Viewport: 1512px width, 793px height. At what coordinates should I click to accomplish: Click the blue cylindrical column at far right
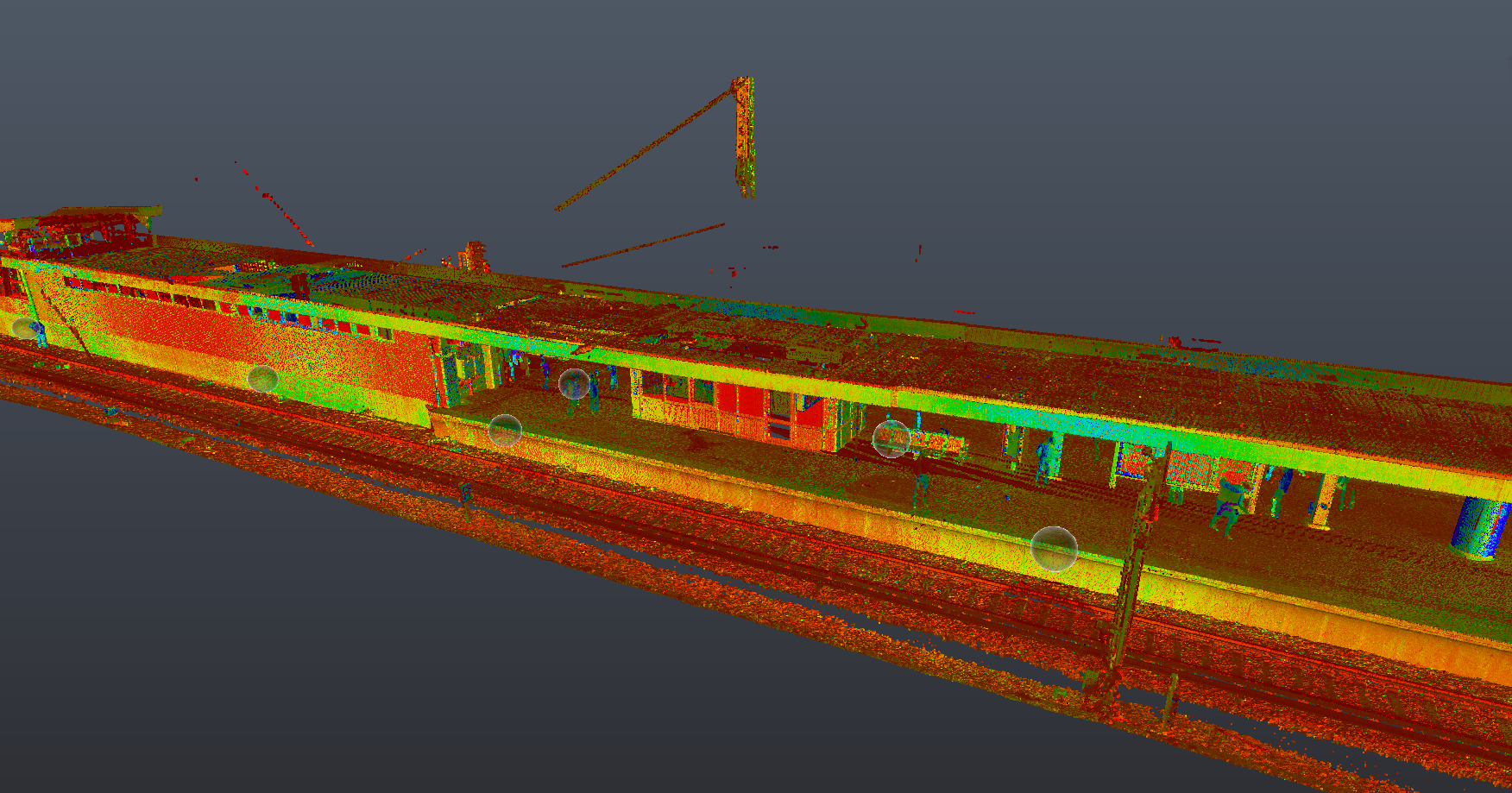[1479, 527]
